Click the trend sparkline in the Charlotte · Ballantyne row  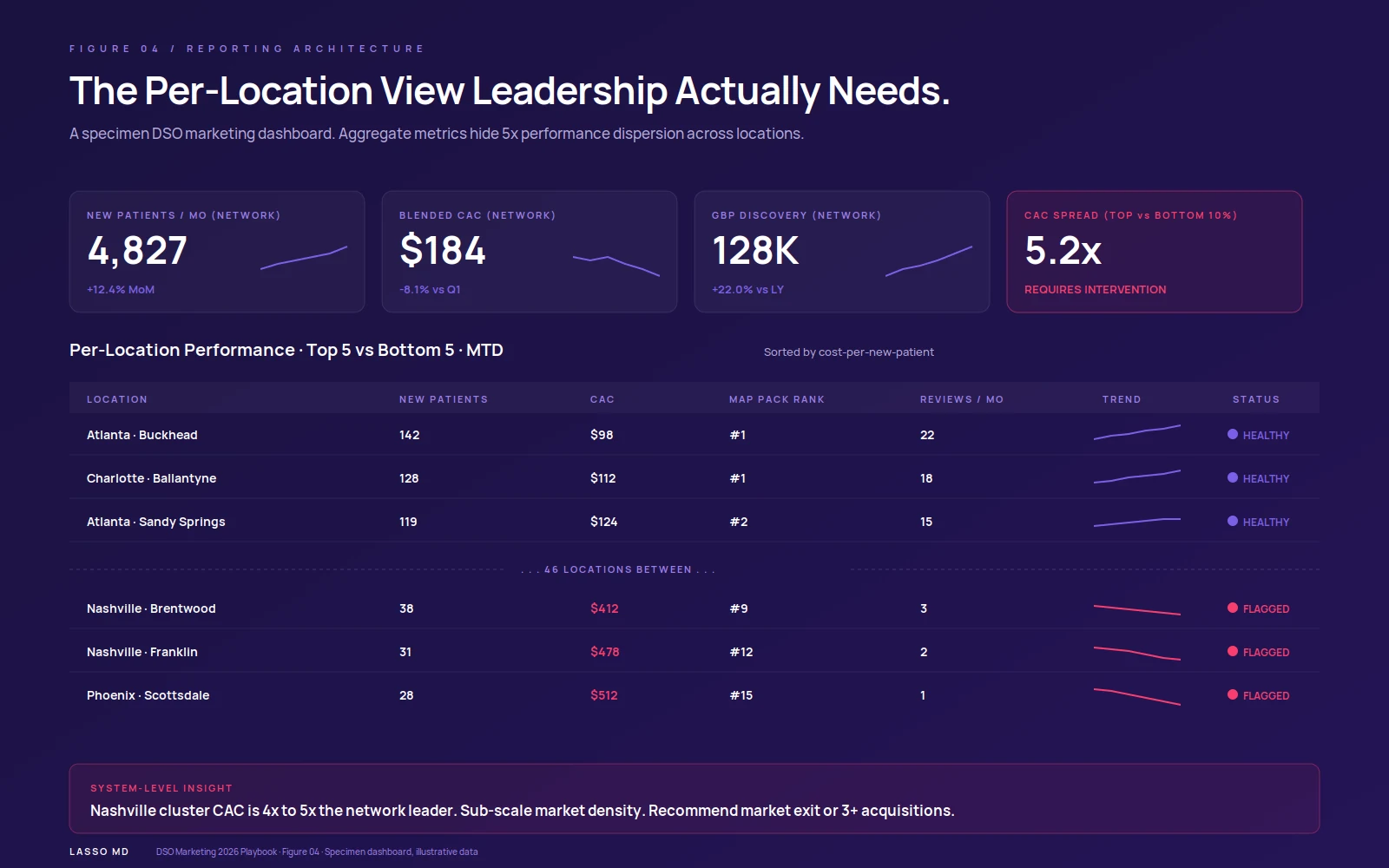1137,477
